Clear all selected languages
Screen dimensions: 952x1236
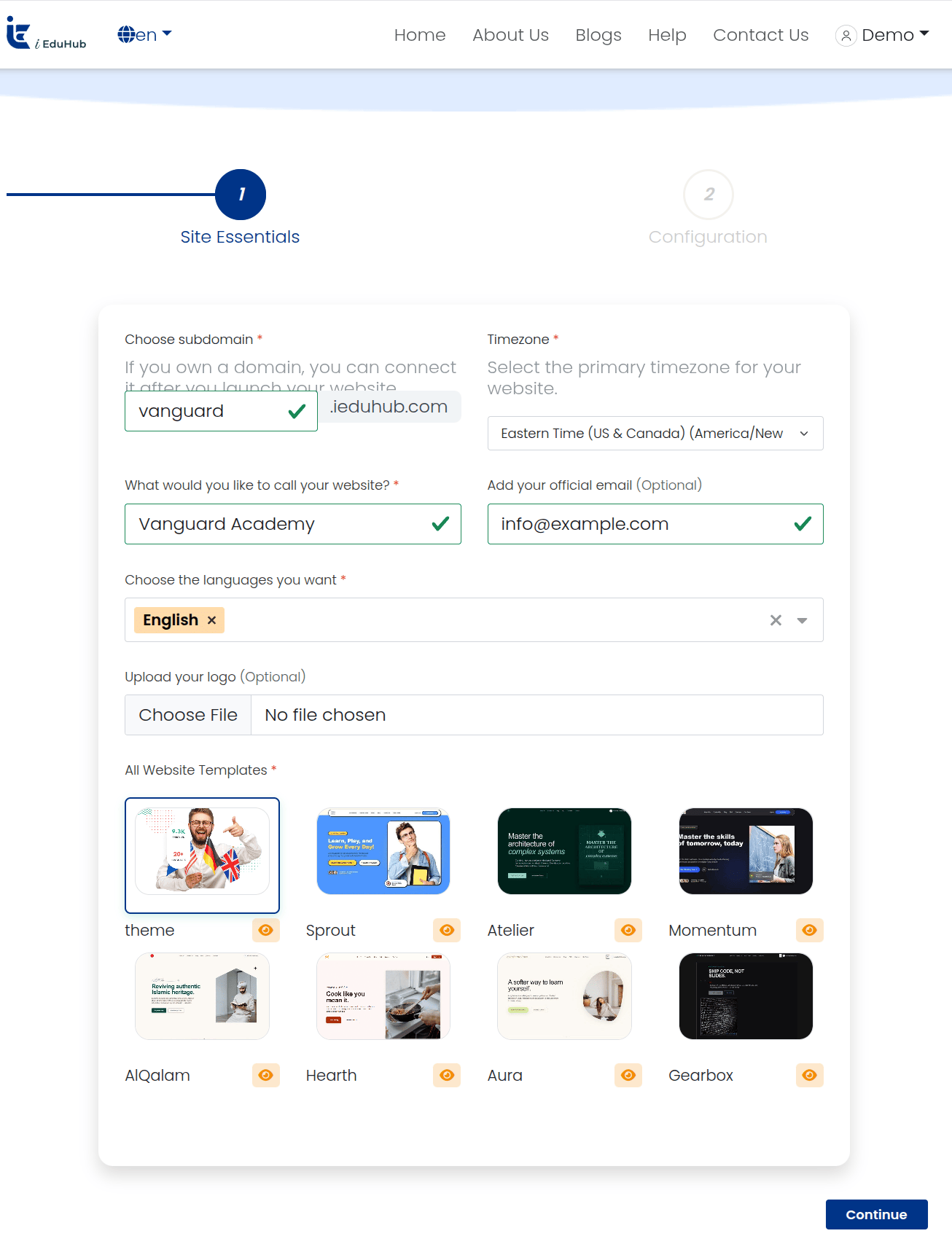pos(776,620)
